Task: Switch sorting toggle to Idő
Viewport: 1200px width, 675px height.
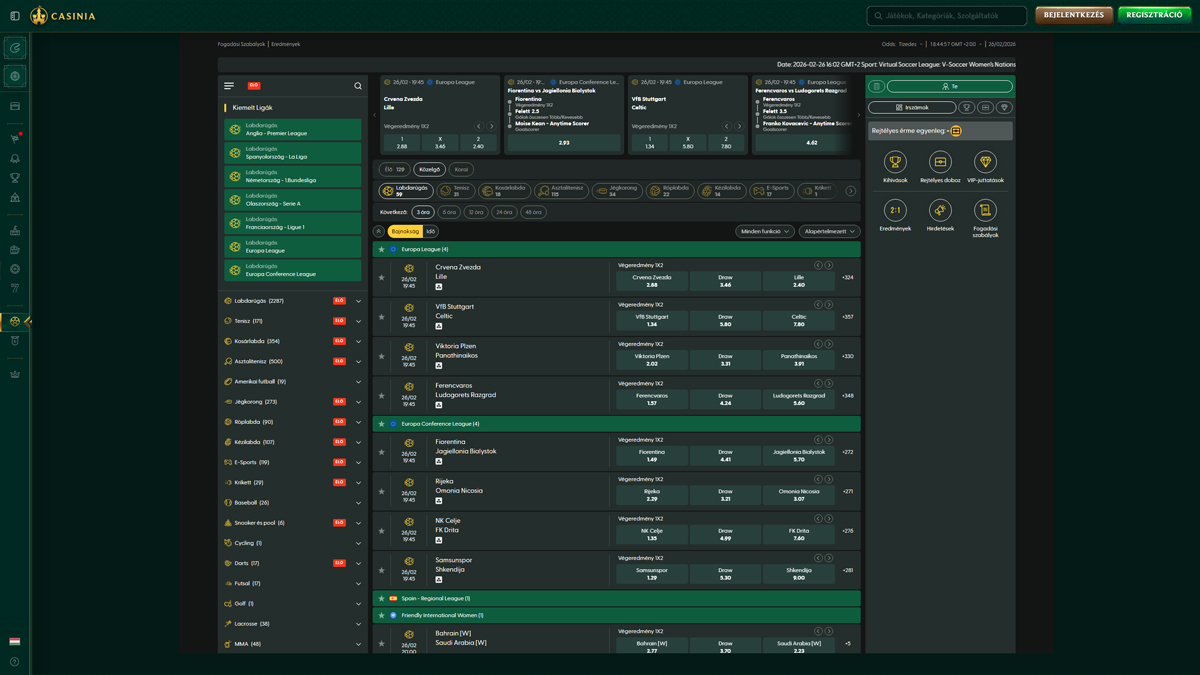Action: point(431,231)
